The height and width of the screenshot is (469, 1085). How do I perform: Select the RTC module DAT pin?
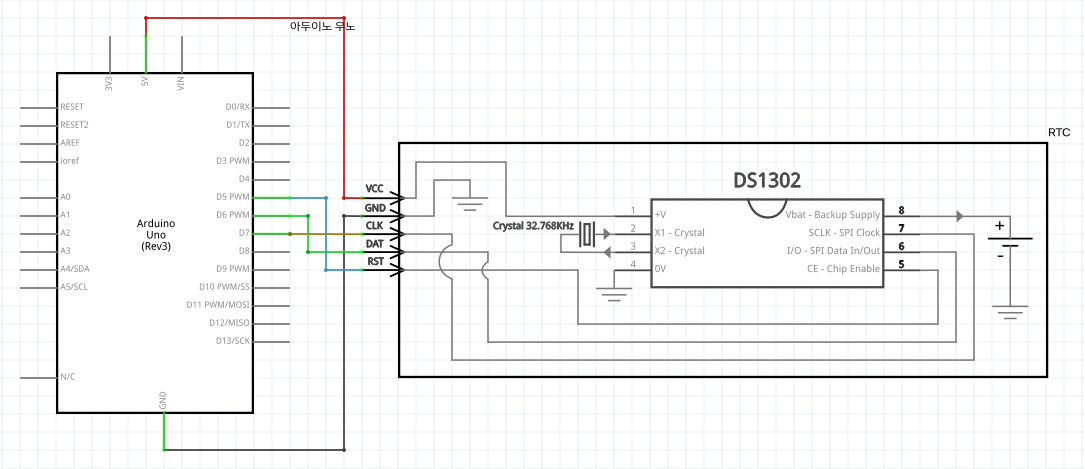pyautogui.click(x=384, y=252)
